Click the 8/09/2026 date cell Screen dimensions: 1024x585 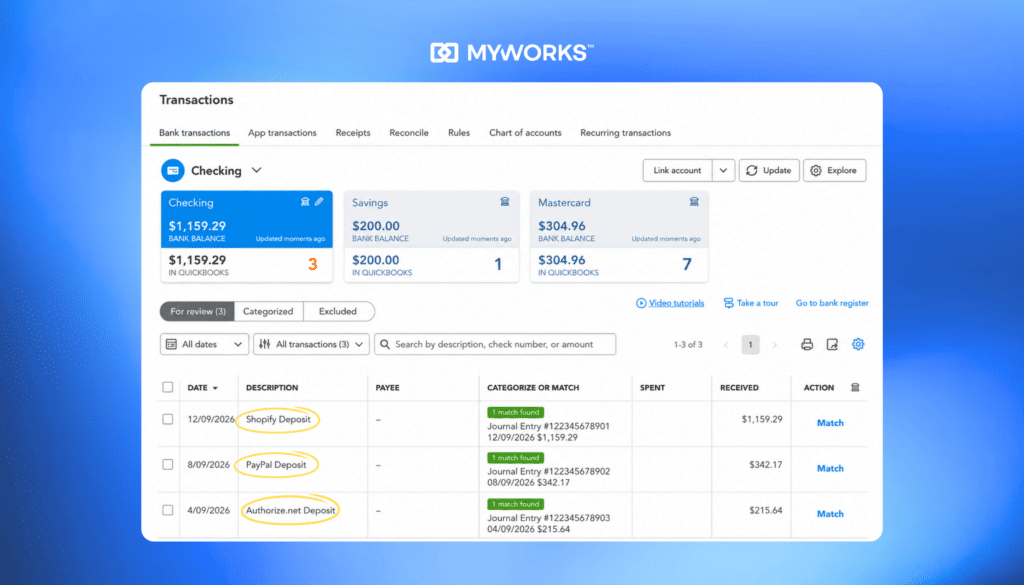[208, 465]
